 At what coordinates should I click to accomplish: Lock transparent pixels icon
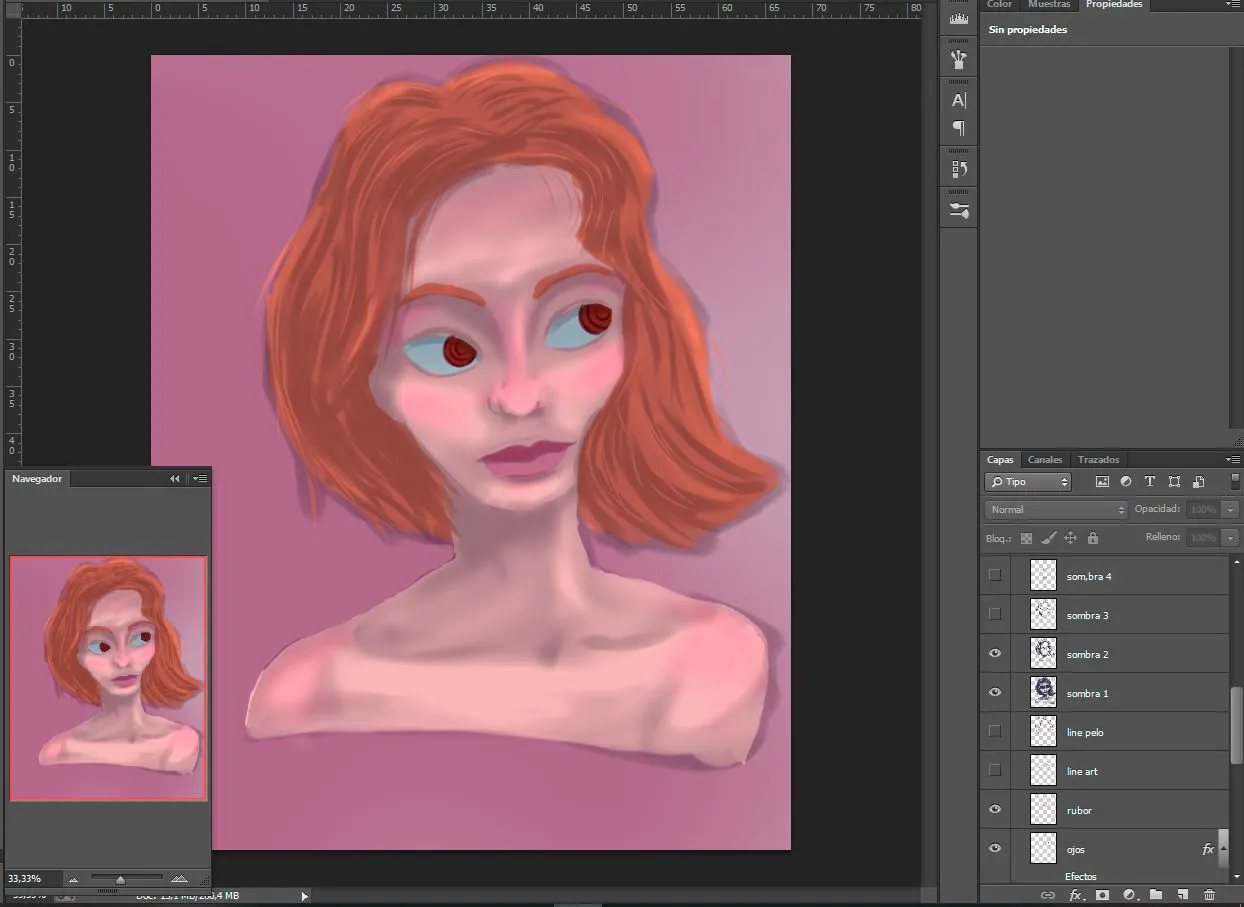[x=1026, y=538]
